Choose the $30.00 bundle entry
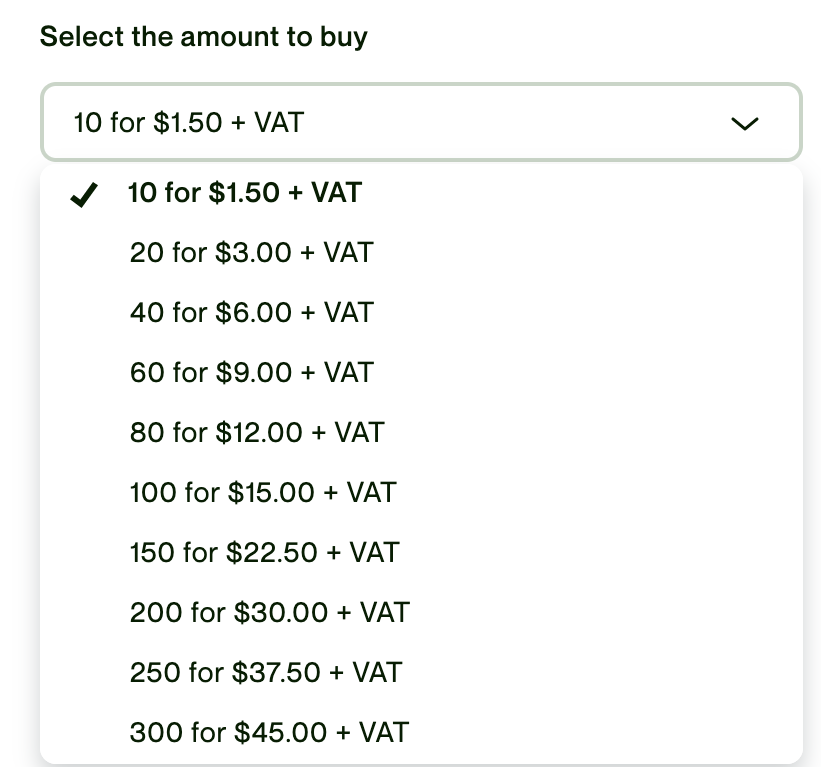 (269, 612)
